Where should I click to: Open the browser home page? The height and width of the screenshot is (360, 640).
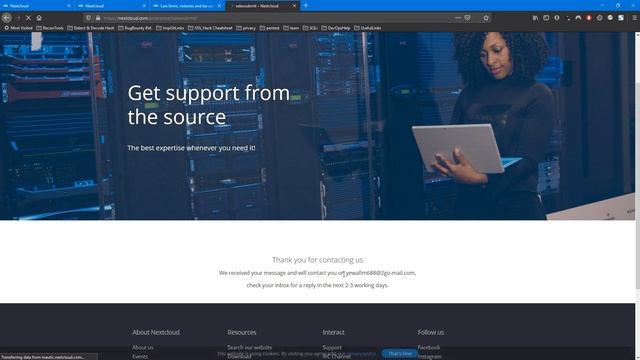point(39,18)
